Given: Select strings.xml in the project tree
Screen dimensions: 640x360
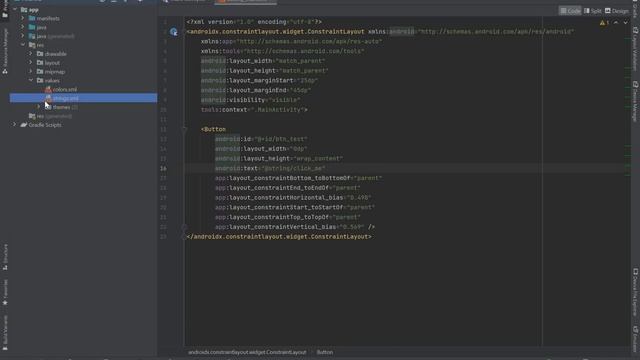Looking at the screenshot, I should point(83,98).
